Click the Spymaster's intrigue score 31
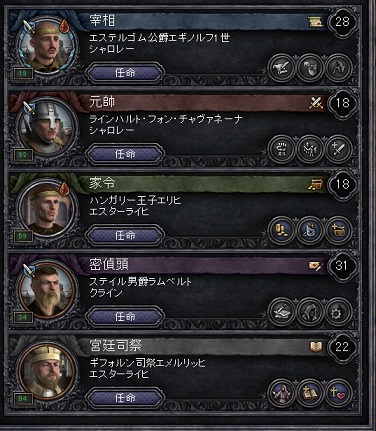The height and width of the screenshot is (431, 376). pyautogui.click(x=342, y=266)
